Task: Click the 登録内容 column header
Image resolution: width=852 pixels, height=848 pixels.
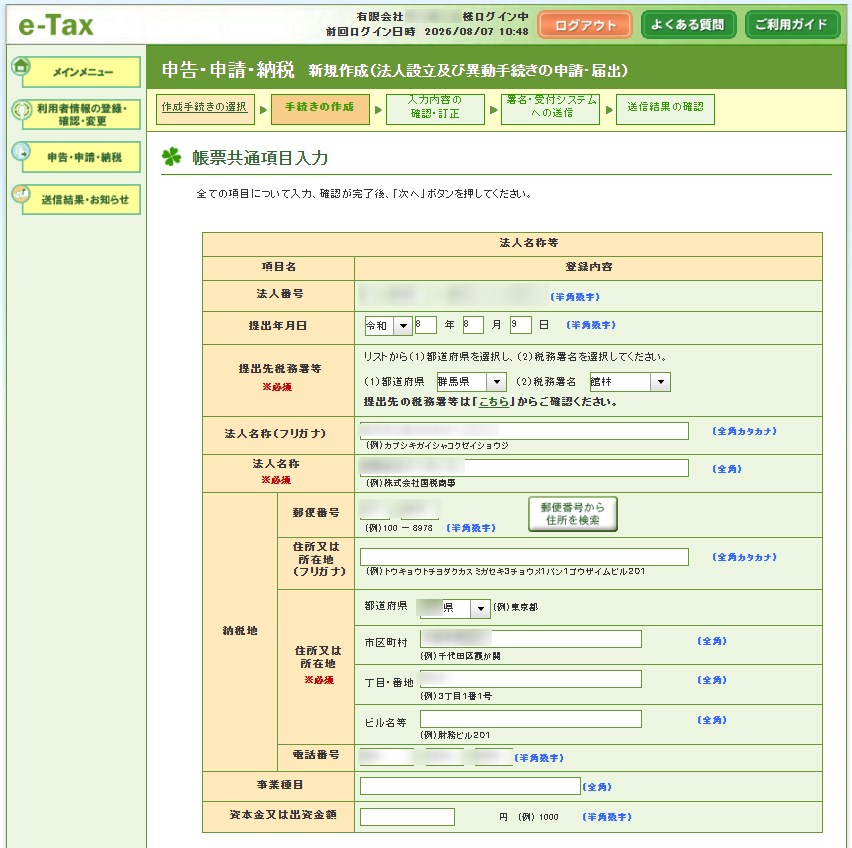Action: (x=588, y=267)
